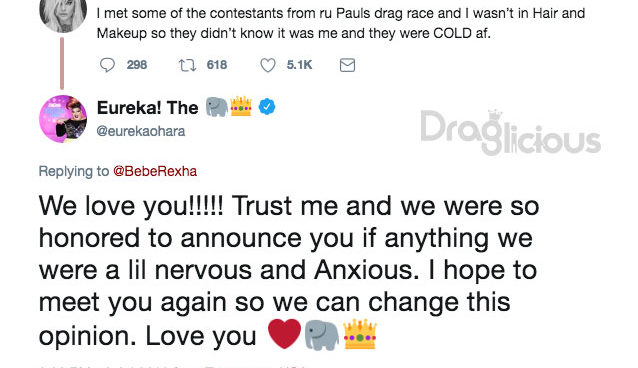
Task: Click the 298 replies count
Action: 137,65
